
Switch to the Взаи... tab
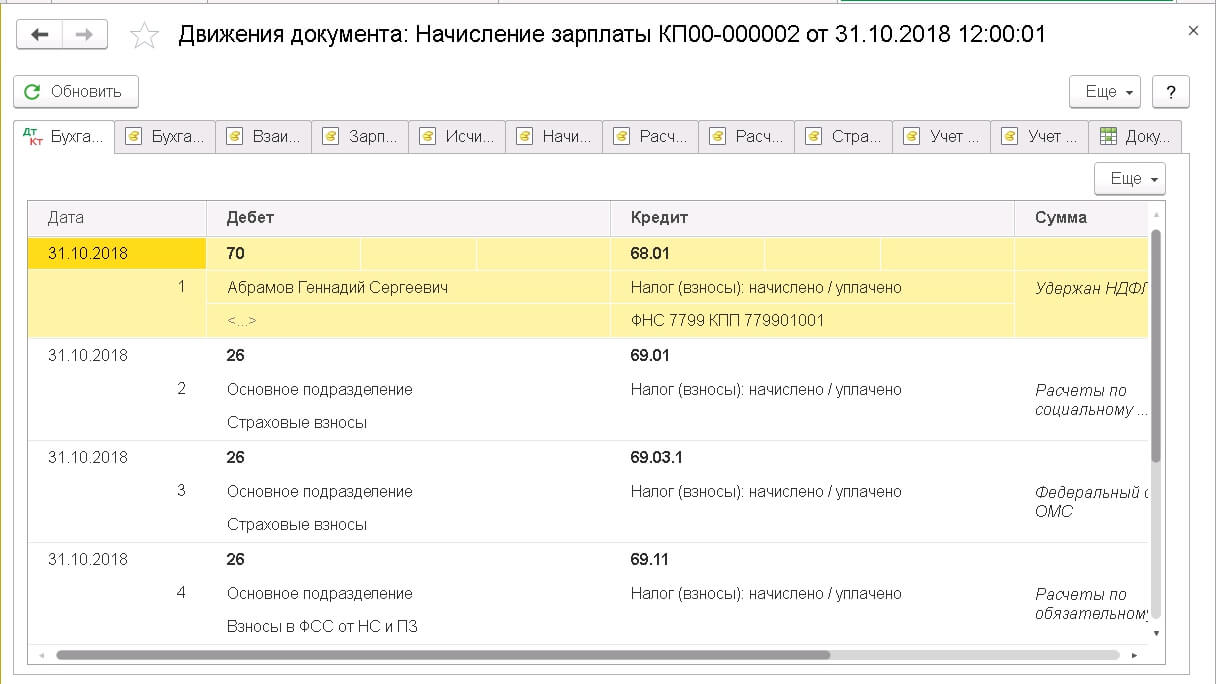(264, 137)
